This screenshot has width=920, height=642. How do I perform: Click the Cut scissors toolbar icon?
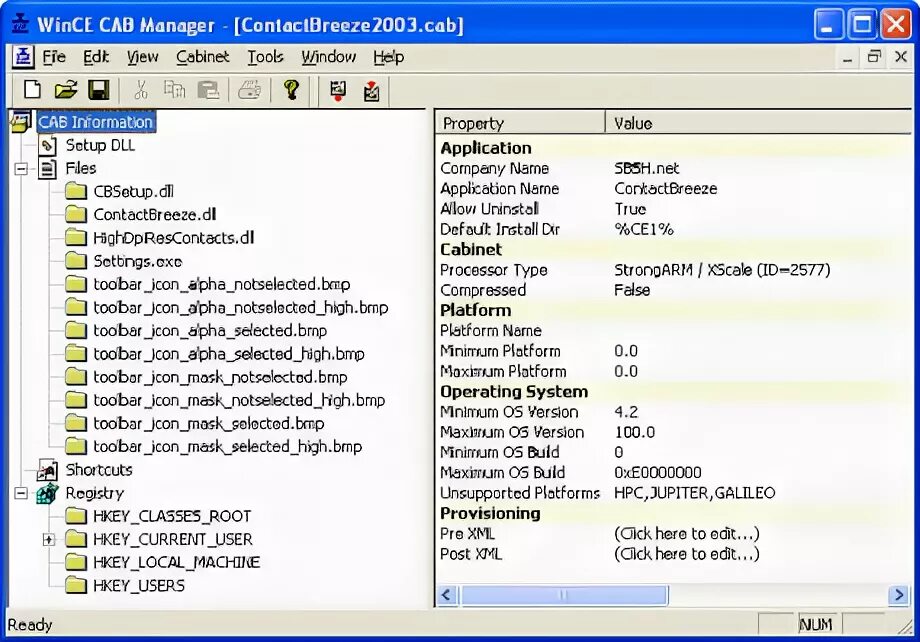click(x=140, y=90)
